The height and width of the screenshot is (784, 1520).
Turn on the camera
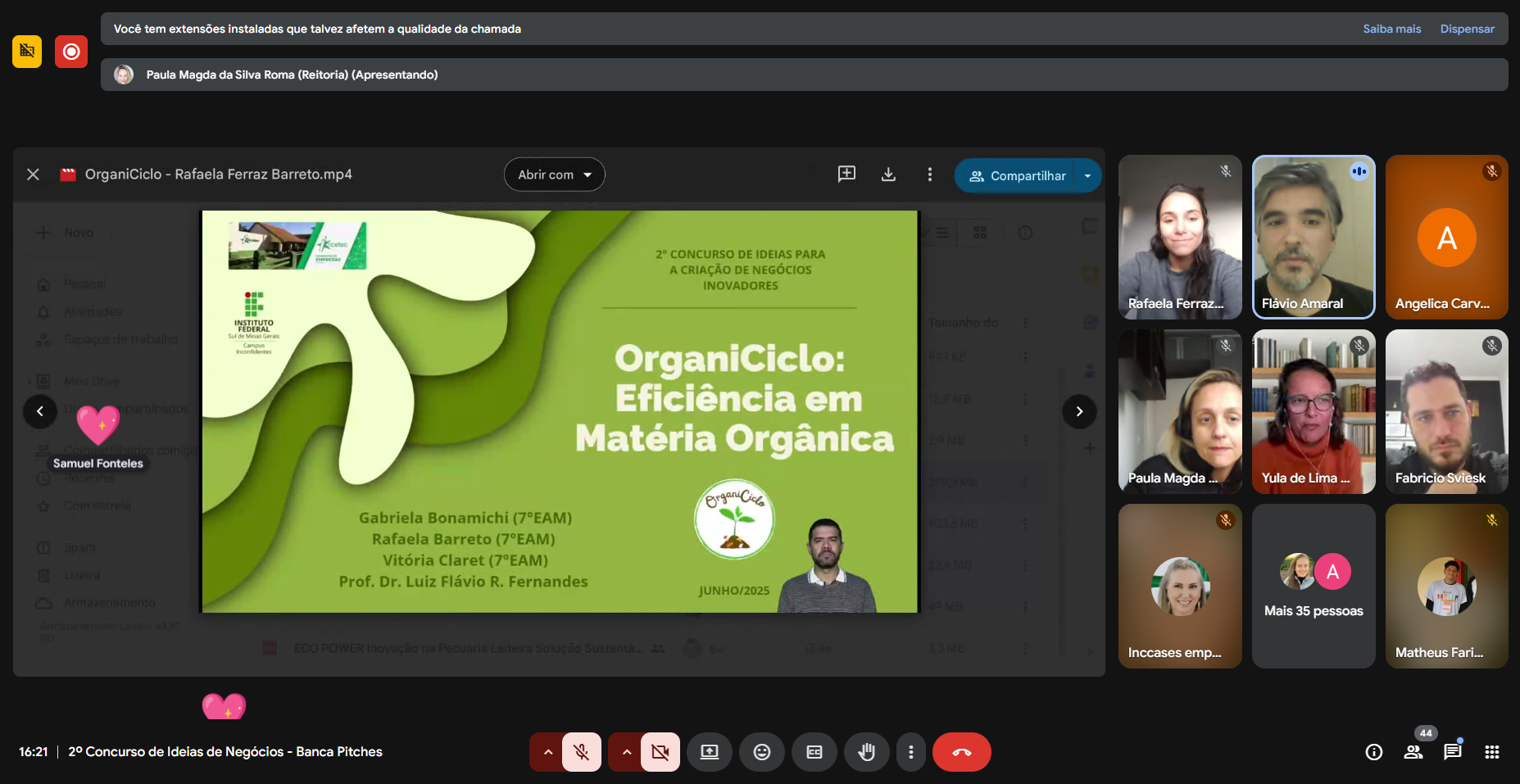point(660,752)
